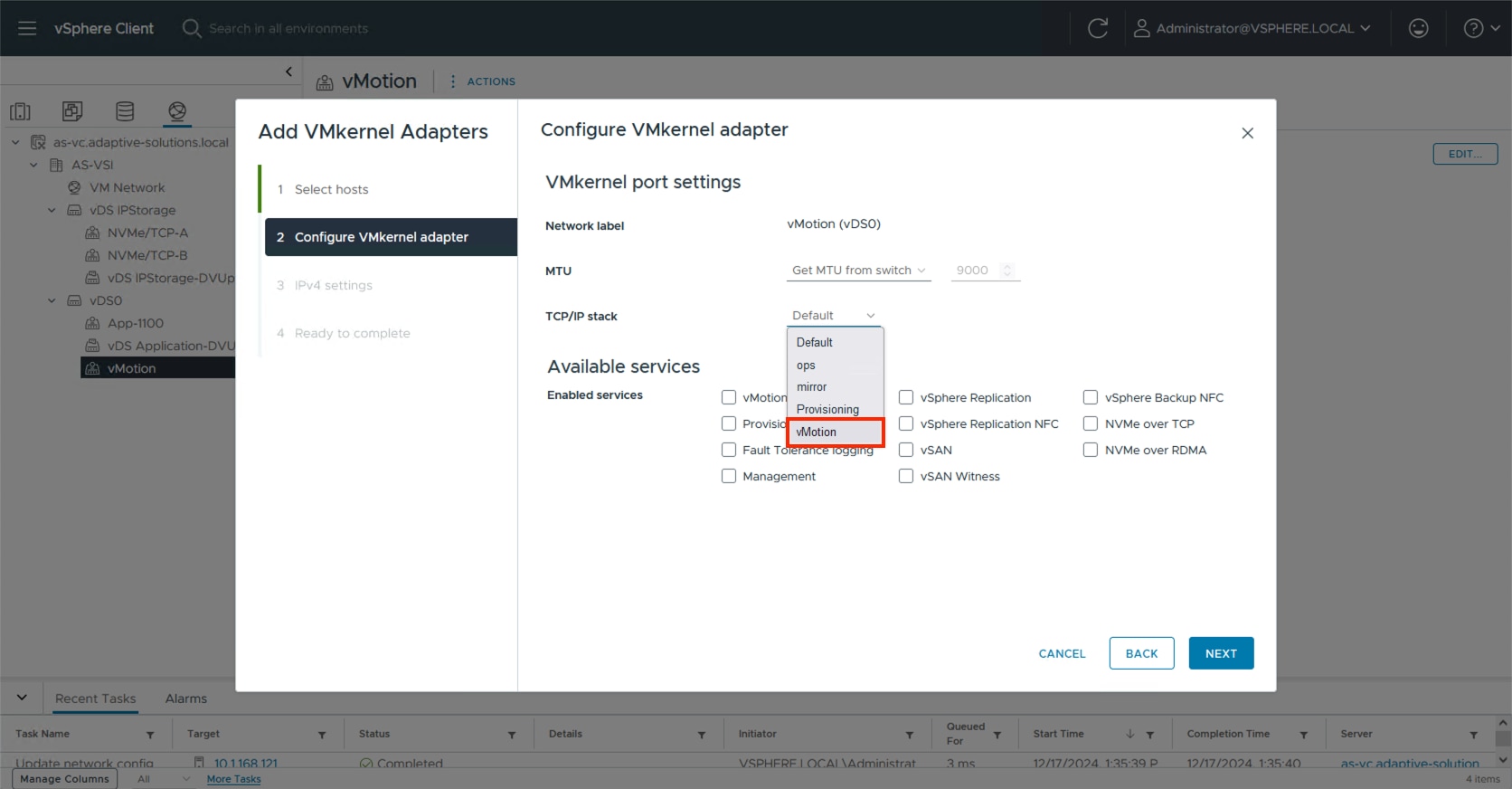Open Manage Columns for tasks
This screenshot has width=1512, height=789.
click(64, 779)
